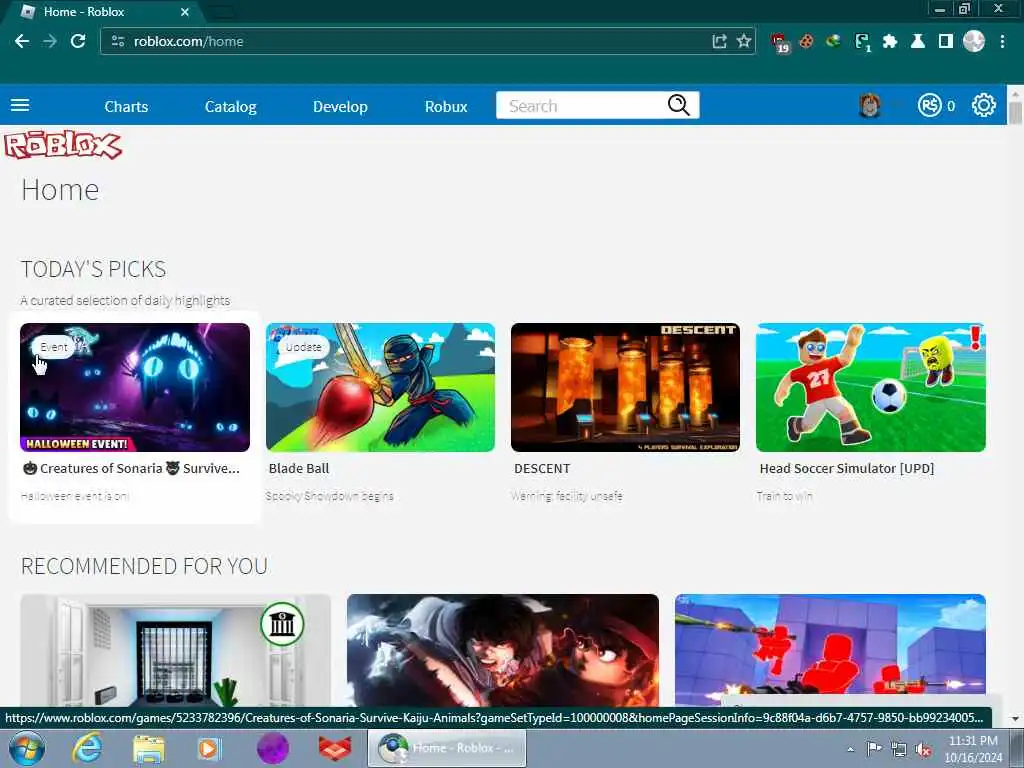This screenshot has height=768, width=1024.
Task: Click the 'Train to win' caption
Action: pyautogui.click(x=784, y=496)
